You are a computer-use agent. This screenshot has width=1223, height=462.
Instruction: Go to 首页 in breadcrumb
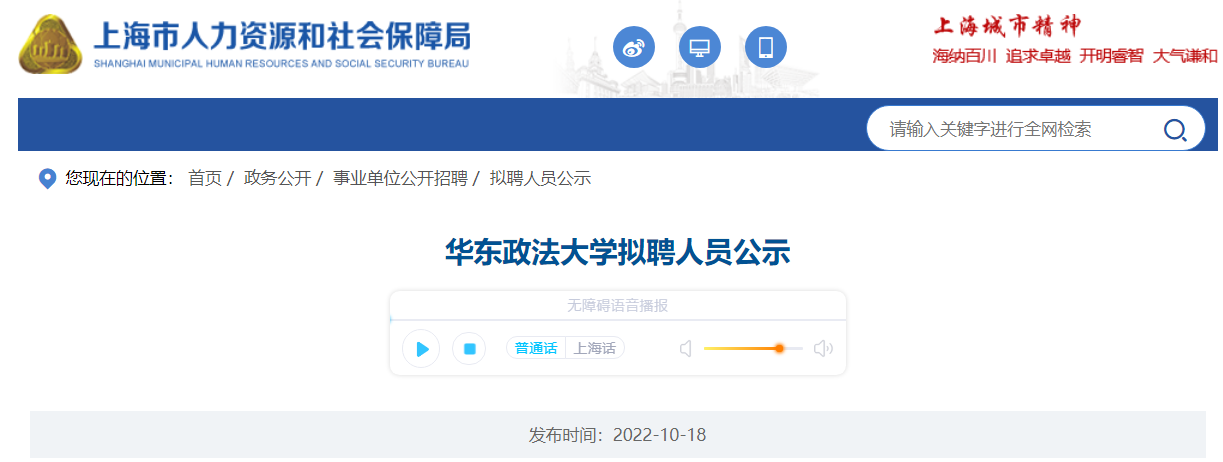click(x=205, y=179)
